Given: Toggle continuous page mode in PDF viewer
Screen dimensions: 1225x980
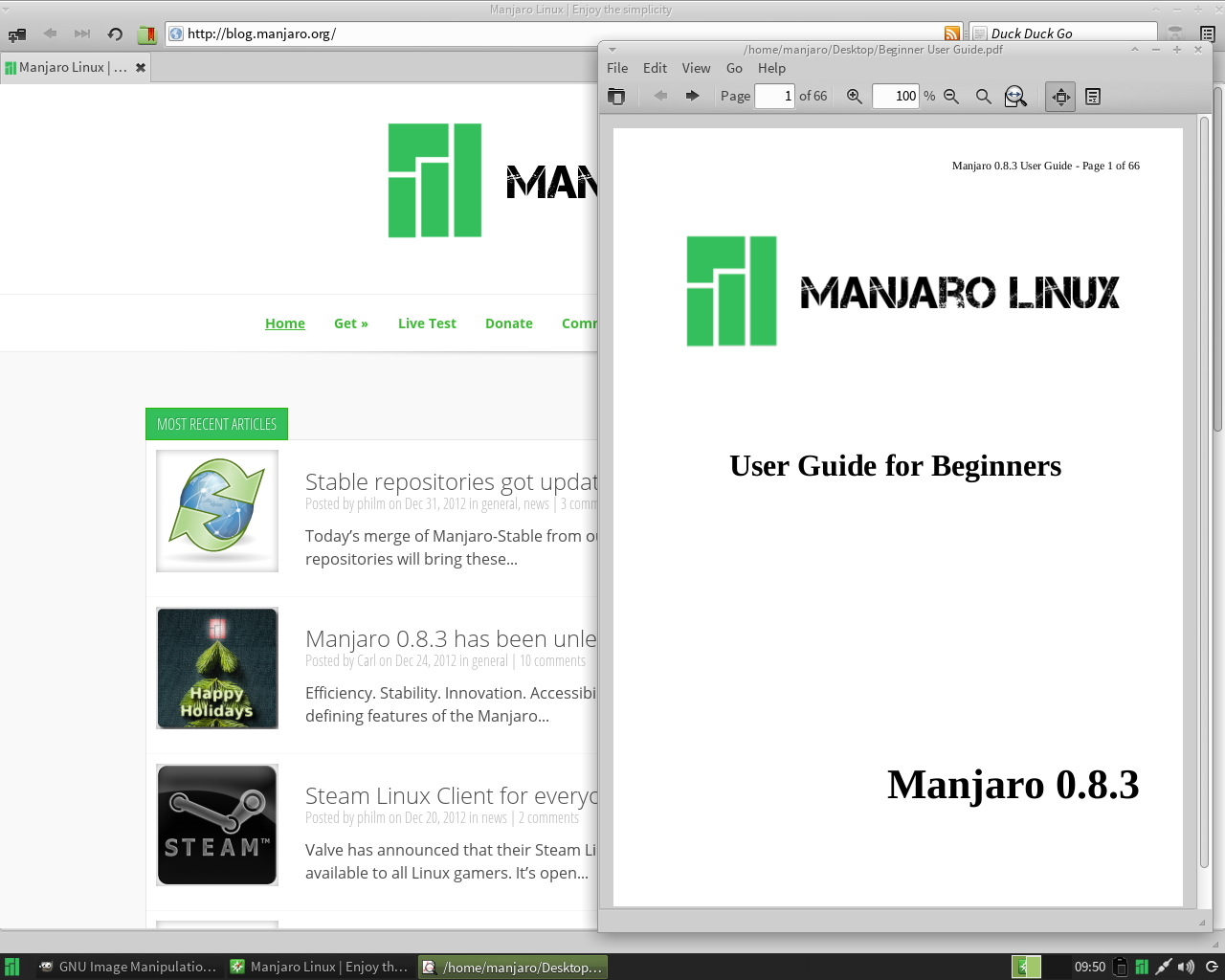Looking at the screenshot, I should [x=1093, y=96].
